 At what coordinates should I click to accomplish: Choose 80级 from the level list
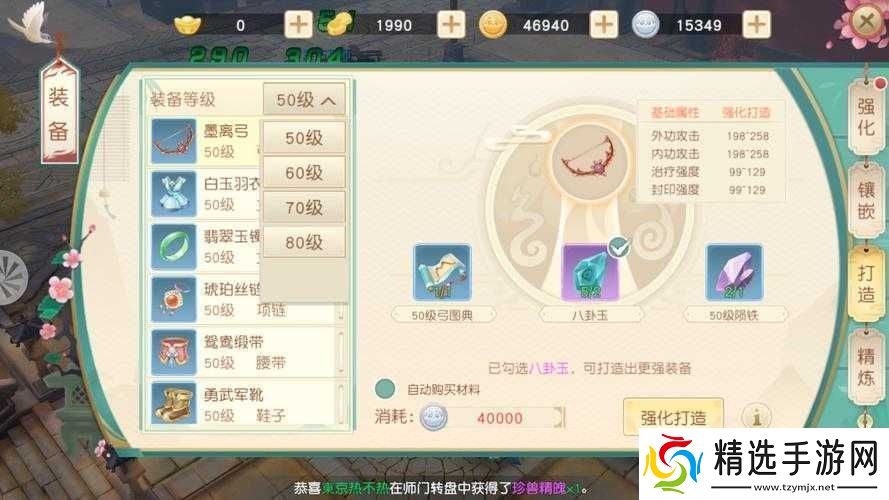point(304,243)
